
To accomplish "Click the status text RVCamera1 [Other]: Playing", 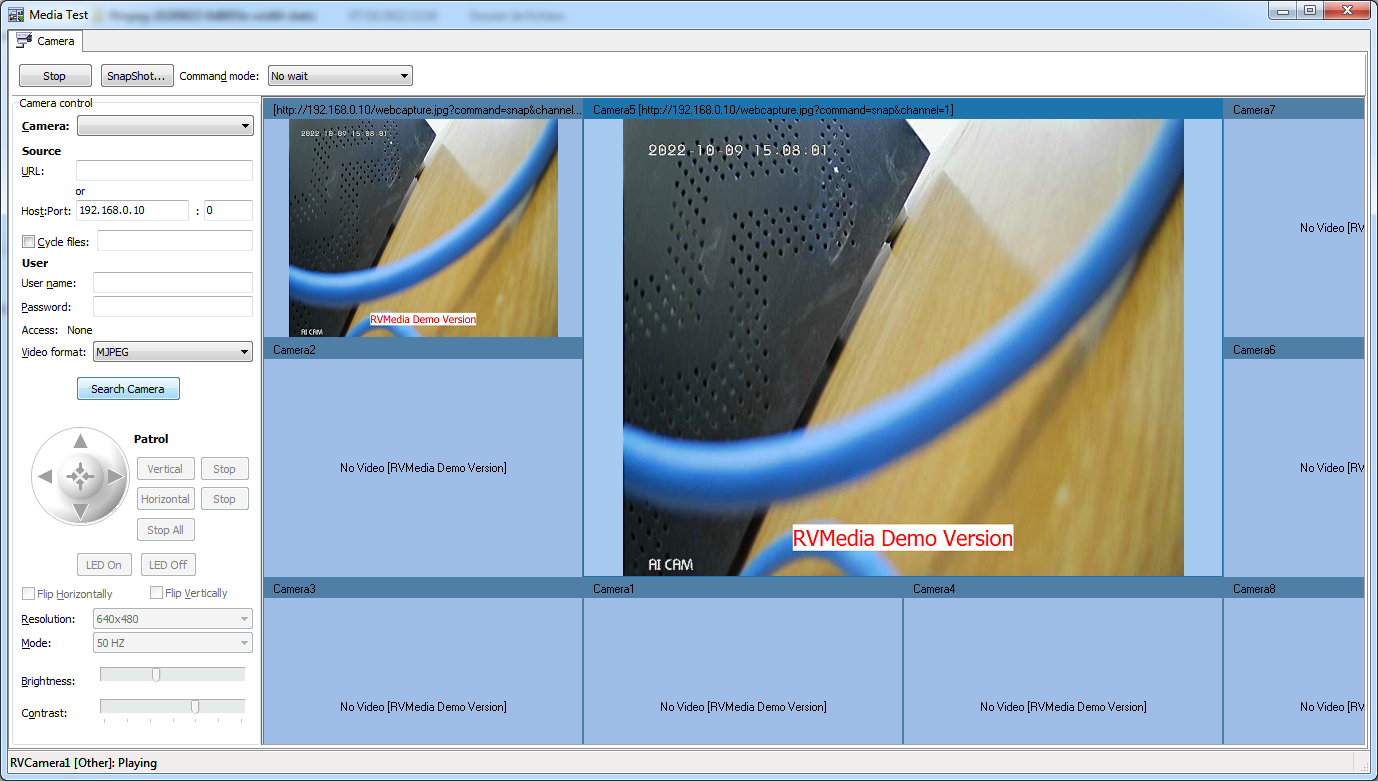I will 83,762.
